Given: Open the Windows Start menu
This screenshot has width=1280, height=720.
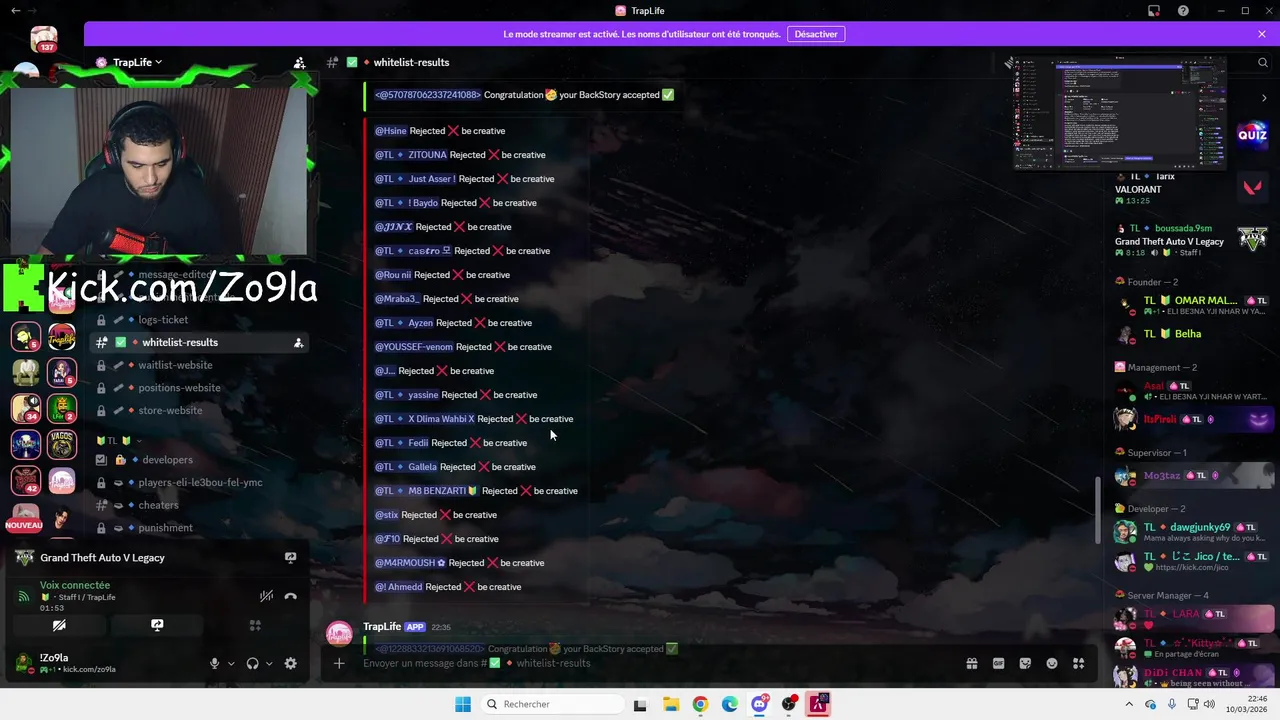Looking at the screenshot, I should click(463, 704).
